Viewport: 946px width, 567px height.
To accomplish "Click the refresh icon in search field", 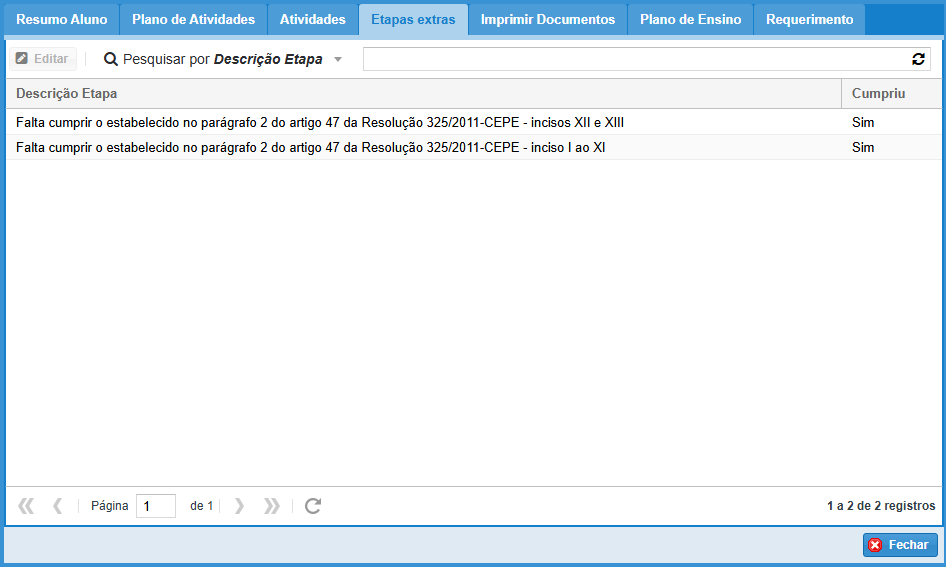I will [918, 60].
